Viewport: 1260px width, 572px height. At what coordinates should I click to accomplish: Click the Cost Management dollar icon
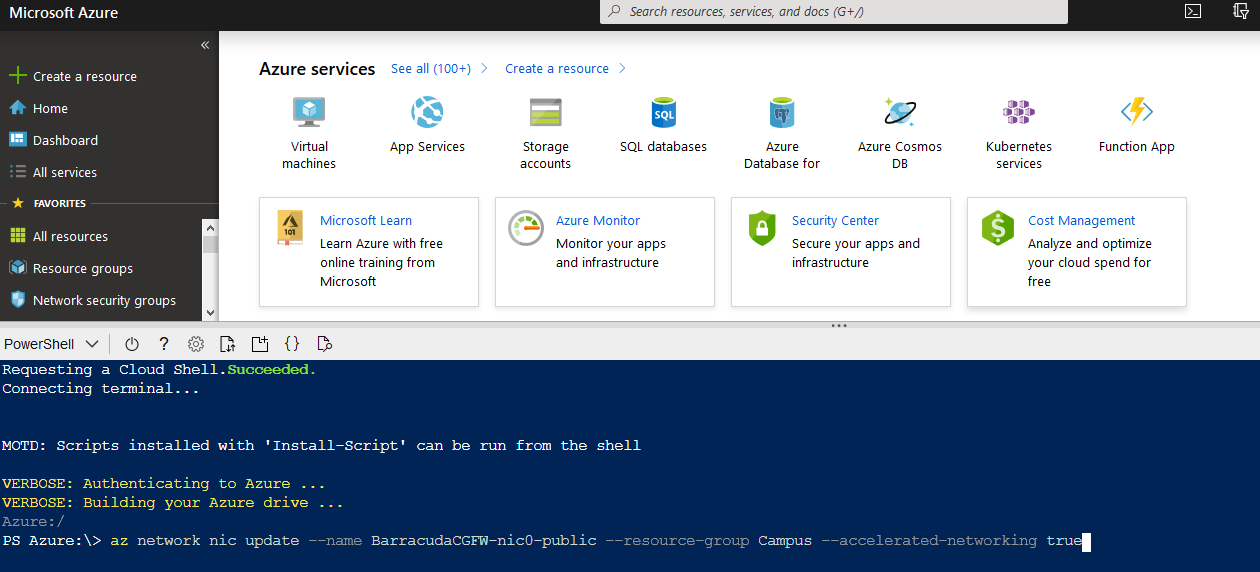[998, 229]
